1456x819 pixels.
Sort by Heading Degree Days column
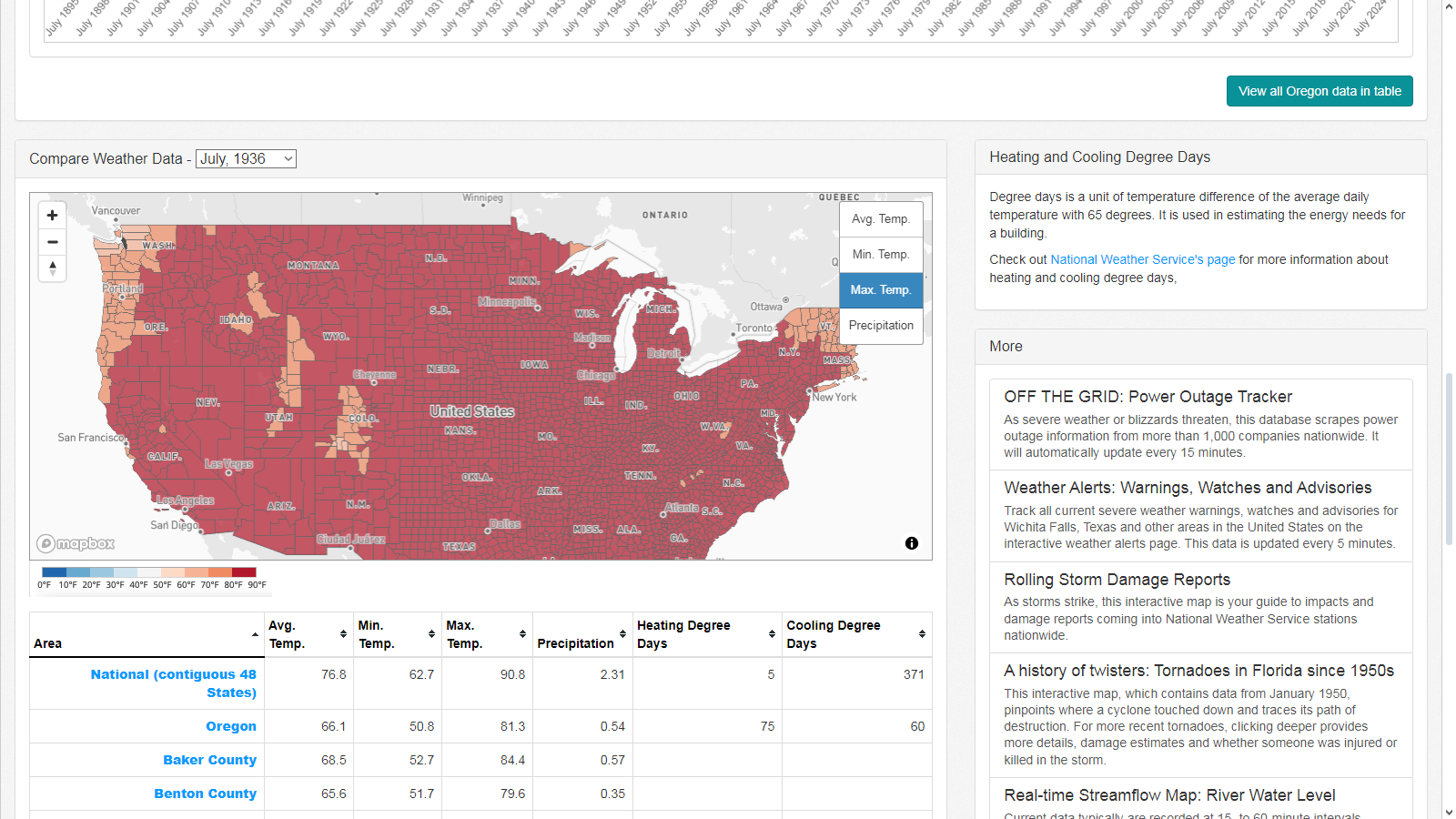pyautogui.click(x=706, y=634)
